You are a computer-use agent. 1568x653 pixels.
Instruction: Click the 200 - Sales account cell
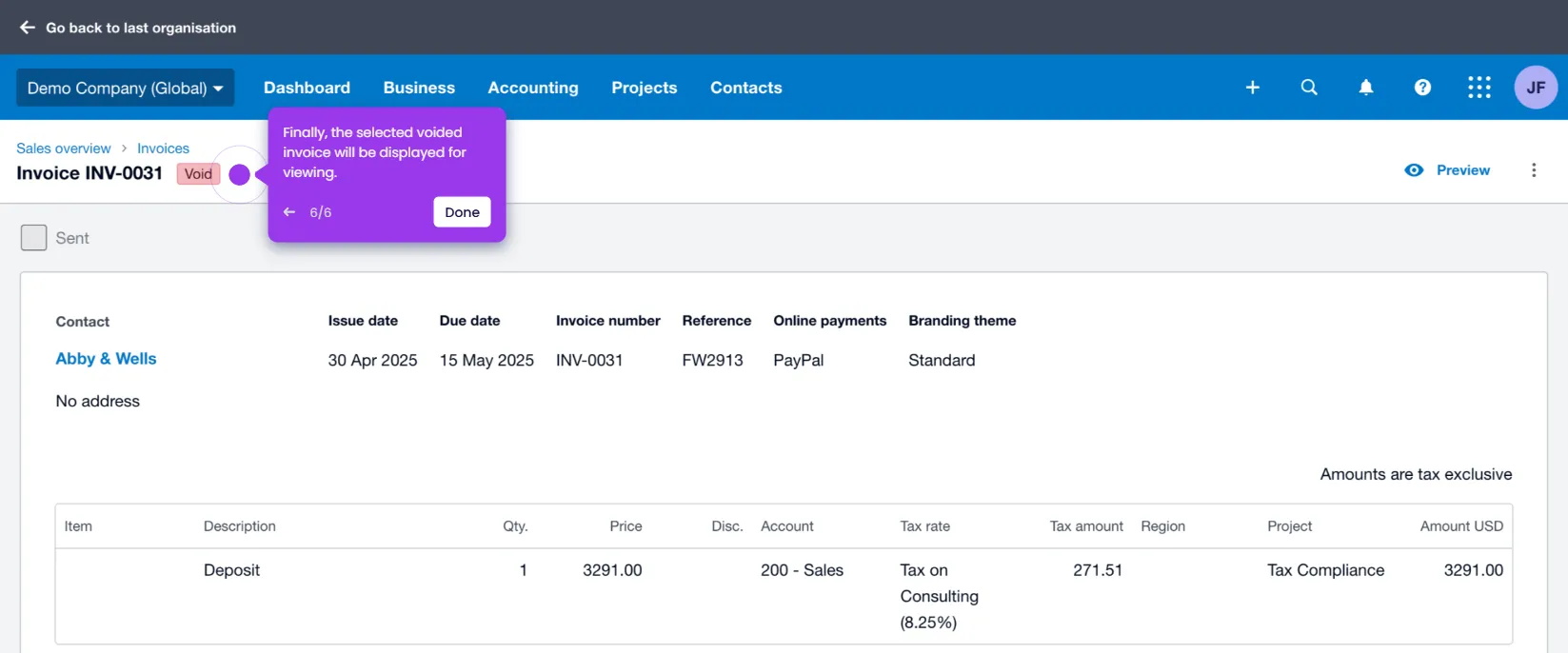pos(802,570)
